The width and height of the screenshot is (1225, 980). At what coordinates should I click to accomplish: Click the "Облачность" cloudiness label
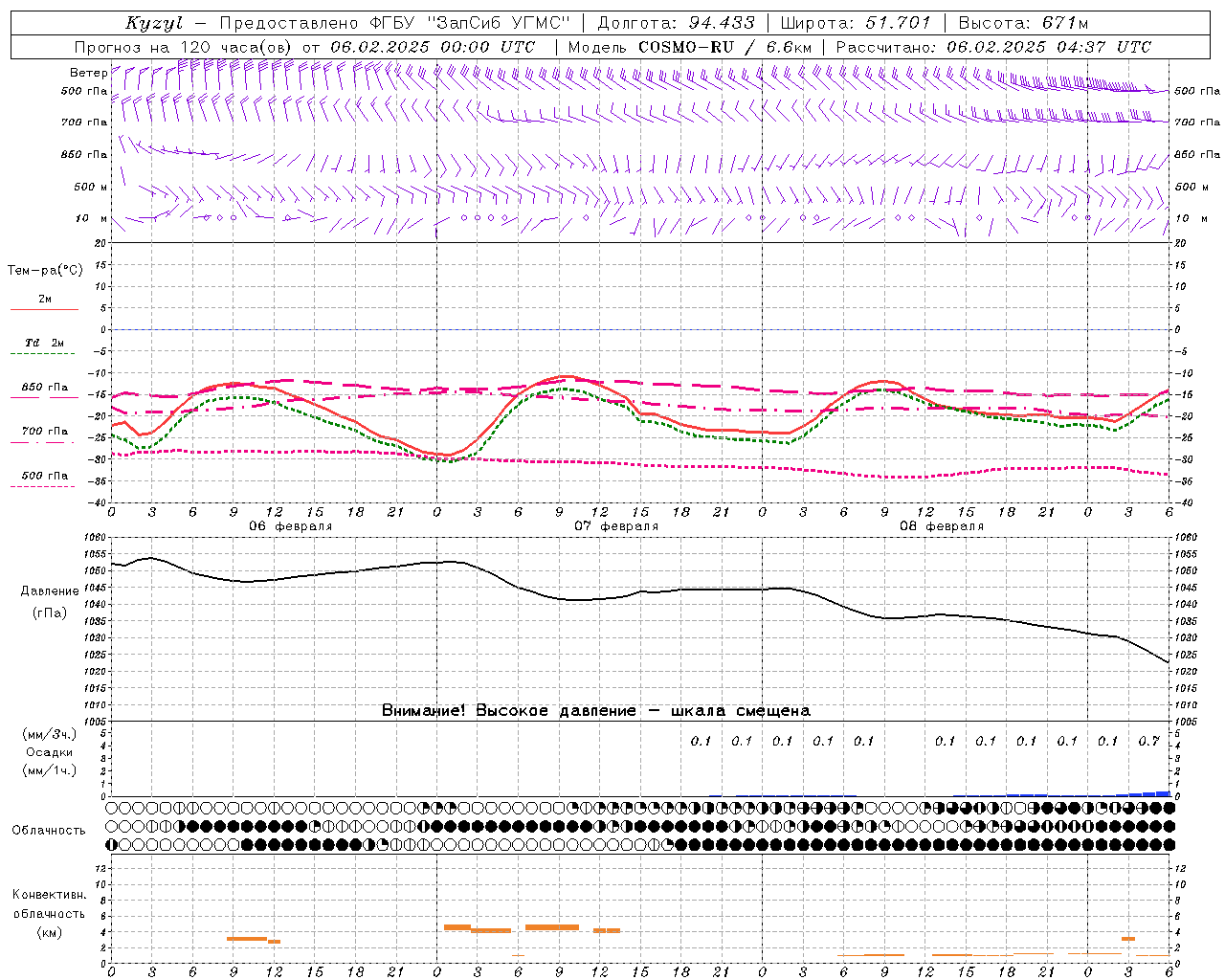[49, 831]
